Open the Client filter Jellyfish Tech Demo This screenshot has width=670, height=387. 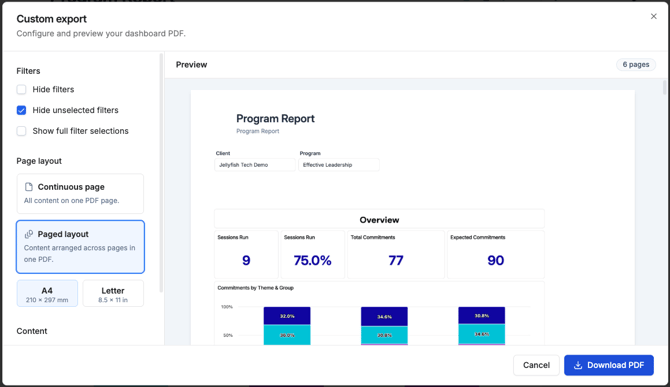coord(255,165)
